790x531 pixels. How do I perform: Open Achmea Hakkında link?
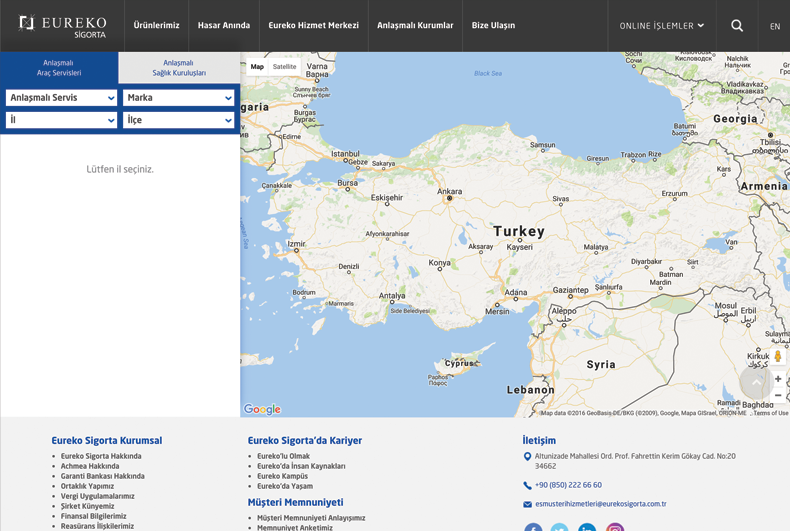pos(90,466)
